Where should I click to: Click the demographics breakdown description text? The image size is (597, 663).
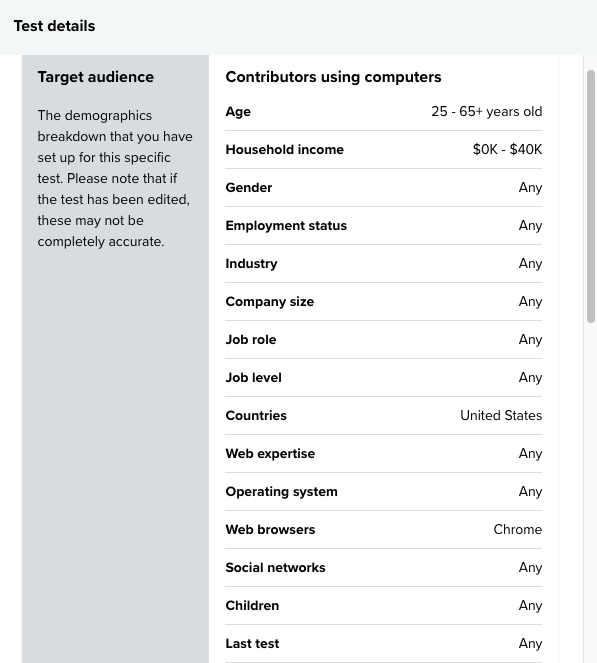(115, 178)
